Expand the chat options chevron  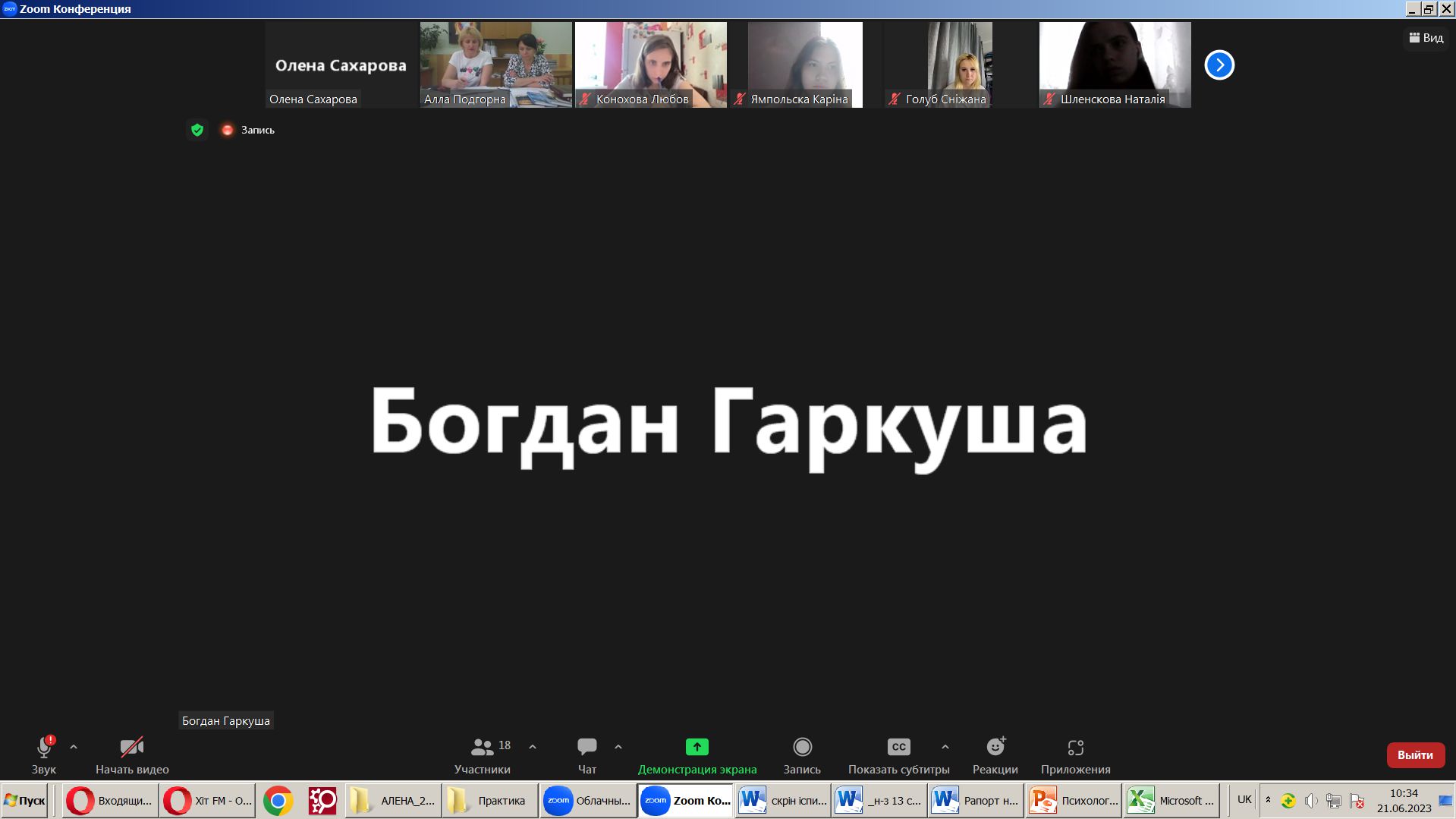pyautogui.click(x=618, y=747)
